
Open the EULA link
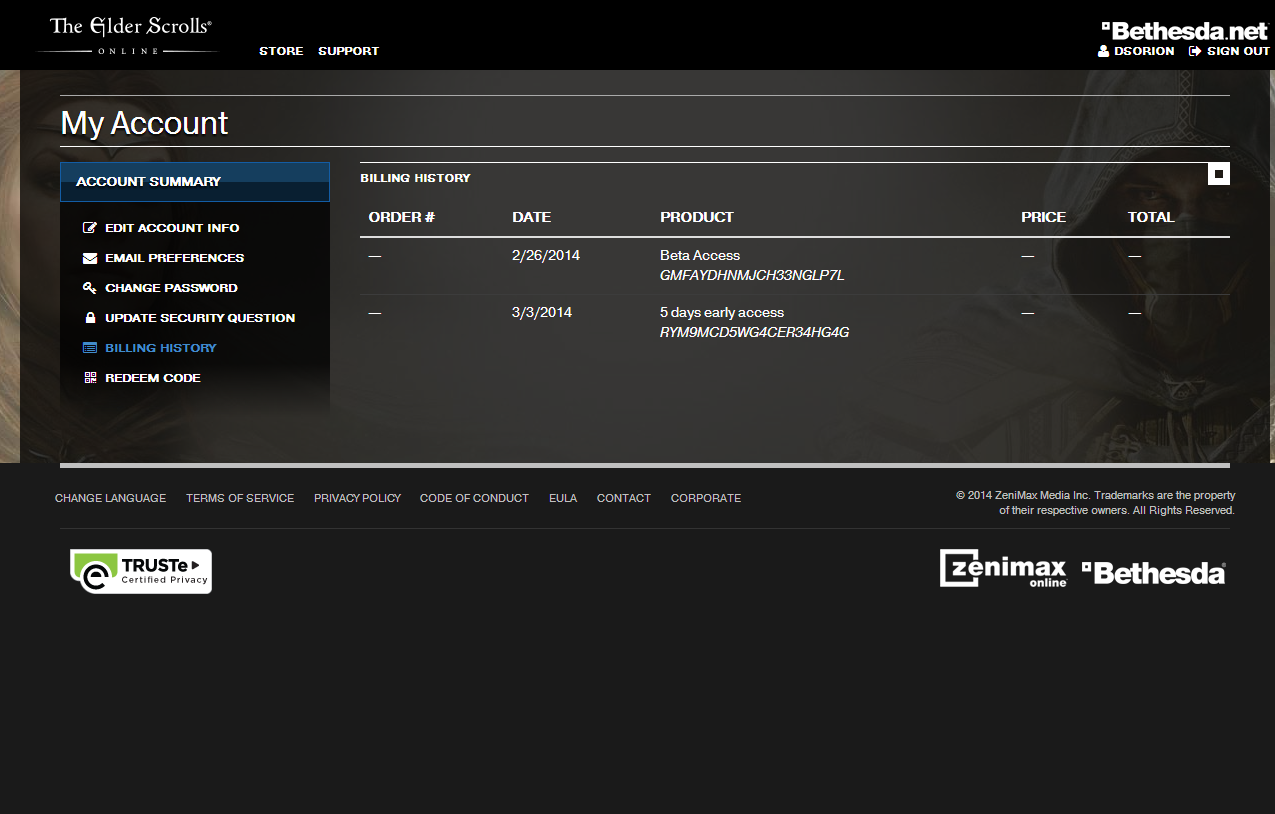(563, 498)
